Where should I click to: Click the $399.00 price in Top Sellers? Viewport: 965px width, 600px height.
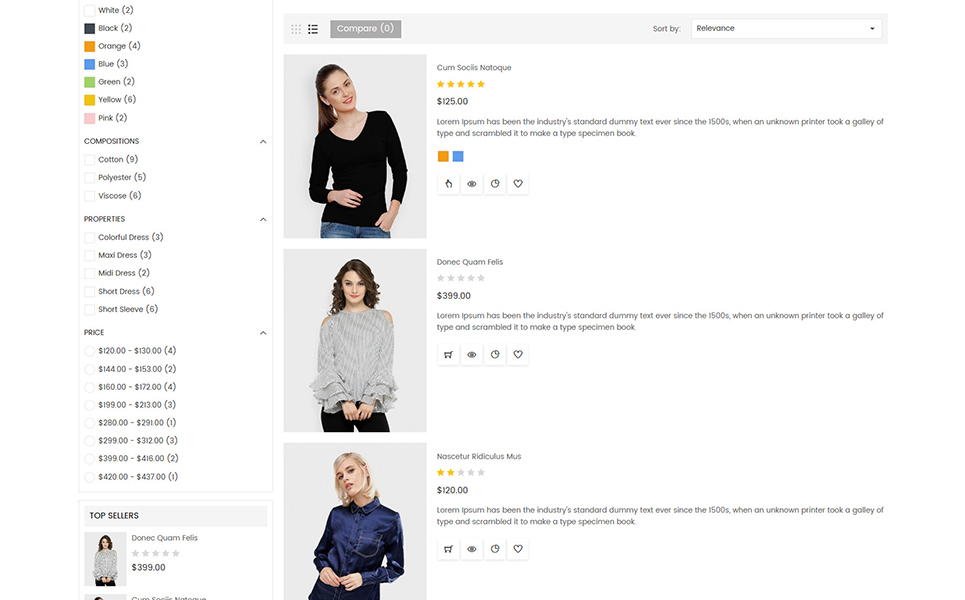pyautogui.click(x=148, y=567)
